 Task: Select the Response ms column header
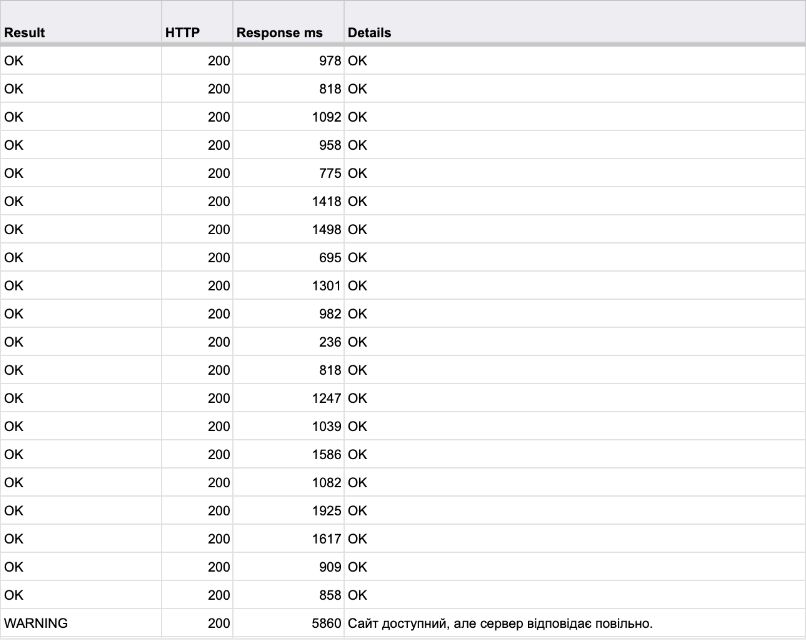click(x=288, y=23)
